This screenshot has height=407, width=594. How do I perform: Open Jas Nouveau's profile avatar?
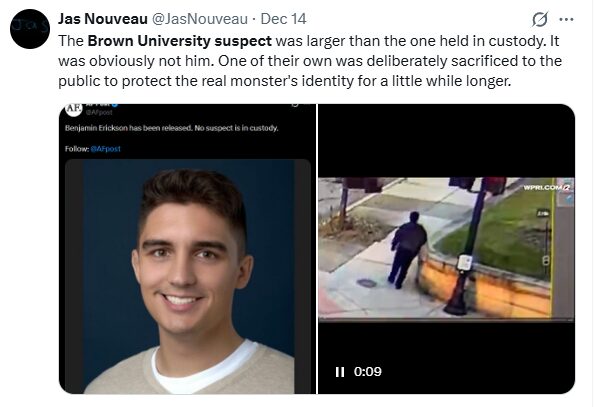[x=30, y=29]
